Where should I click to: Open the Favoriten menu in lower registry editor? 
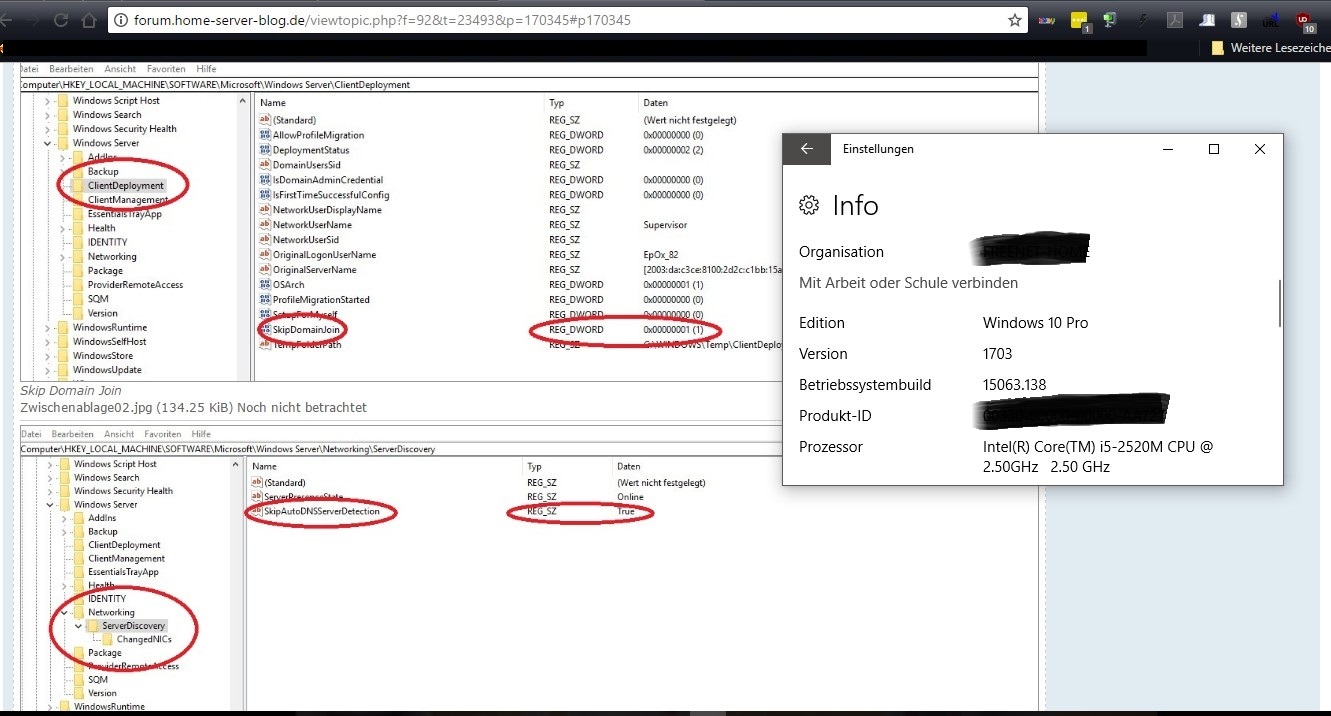pyautogui.click(x=161, y=434)
